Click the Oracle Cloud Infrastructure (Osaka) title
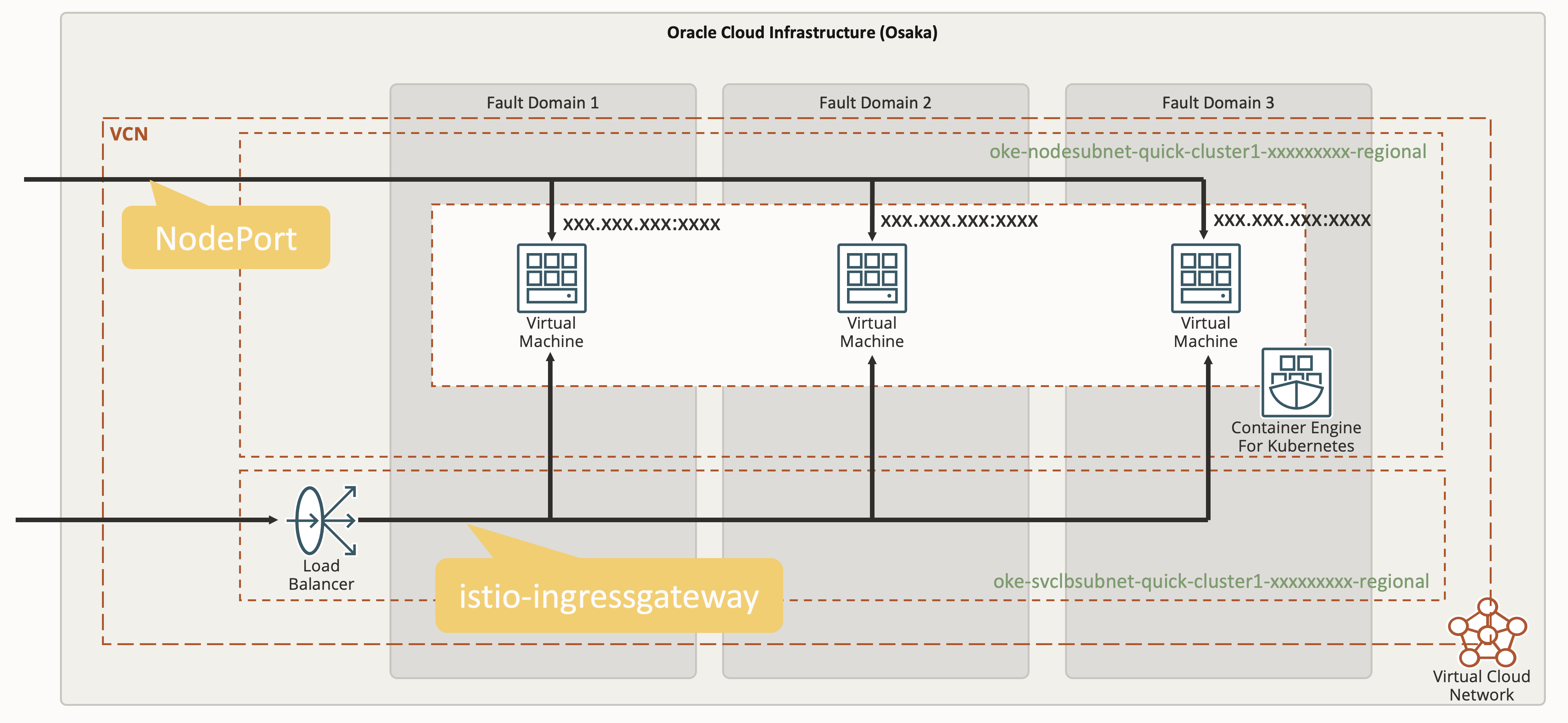 tap(802, 32)
